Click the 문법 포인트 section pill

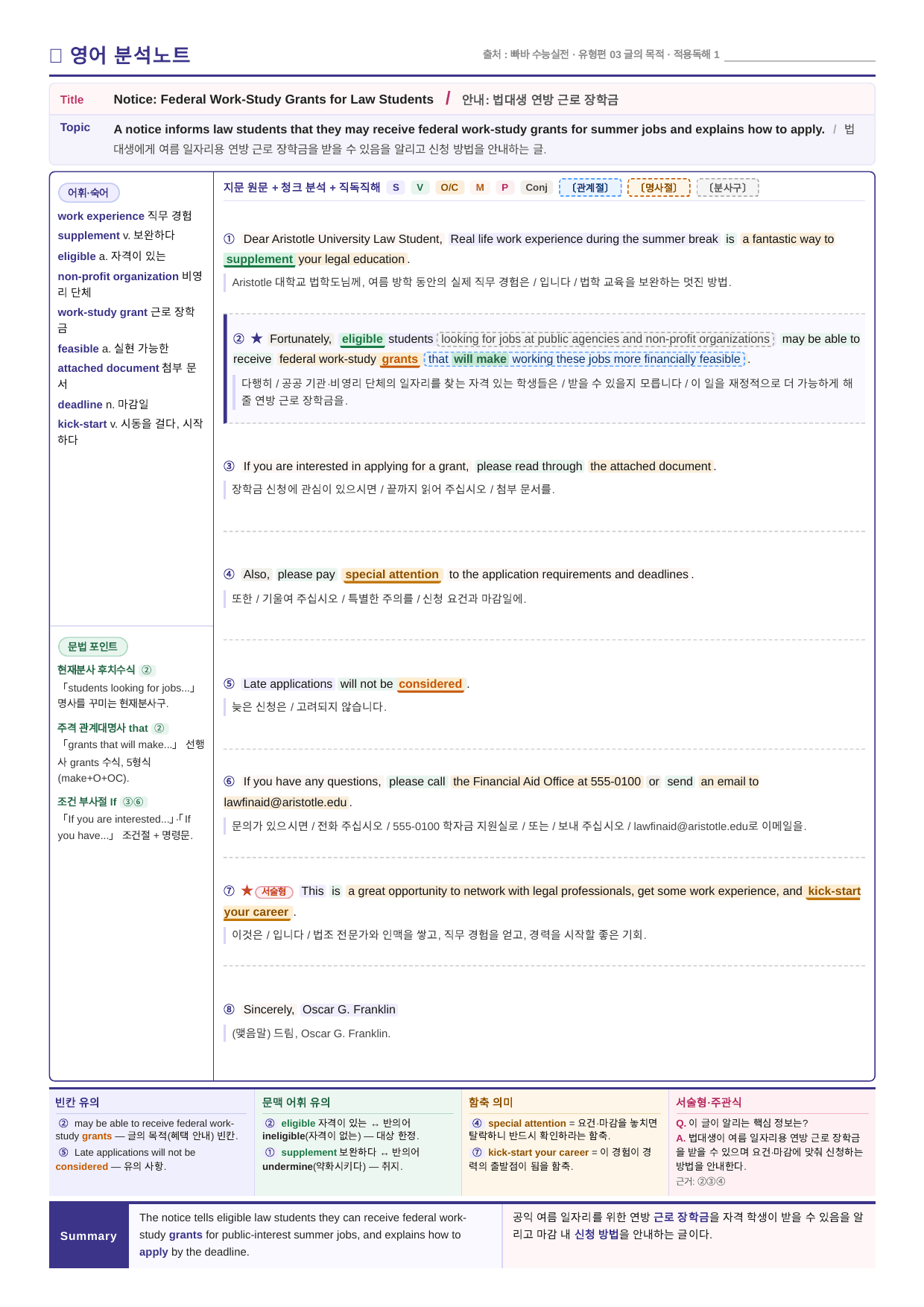coord(92,647)
